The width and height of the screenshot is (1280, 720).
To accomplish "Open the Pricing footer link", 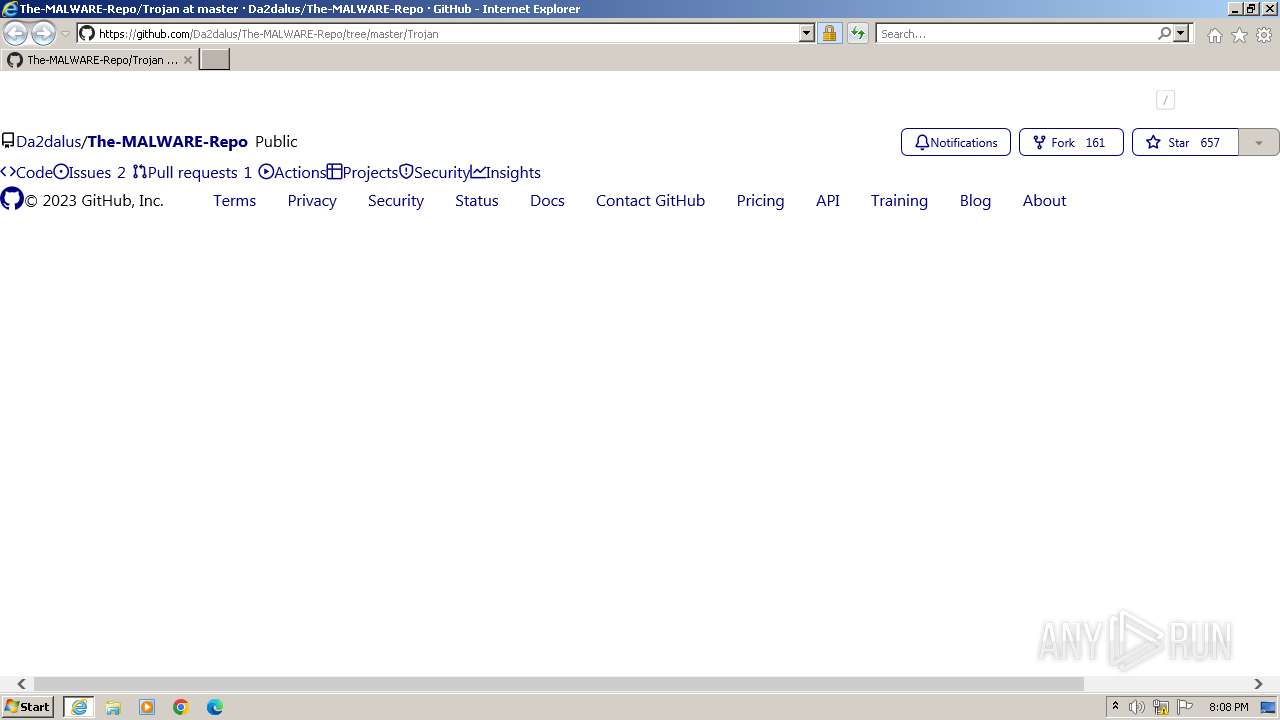I will [760, 200].
